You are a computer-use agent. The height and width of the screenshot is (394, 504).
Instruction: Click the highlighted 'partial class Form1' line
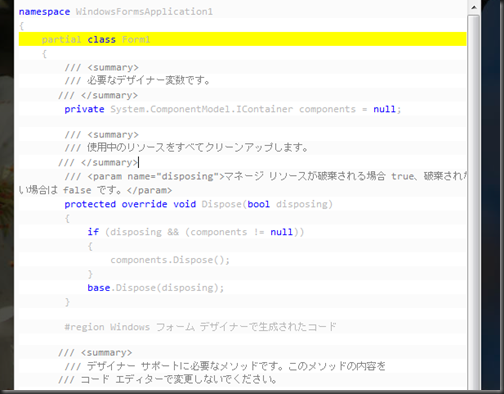pos(242,39)
